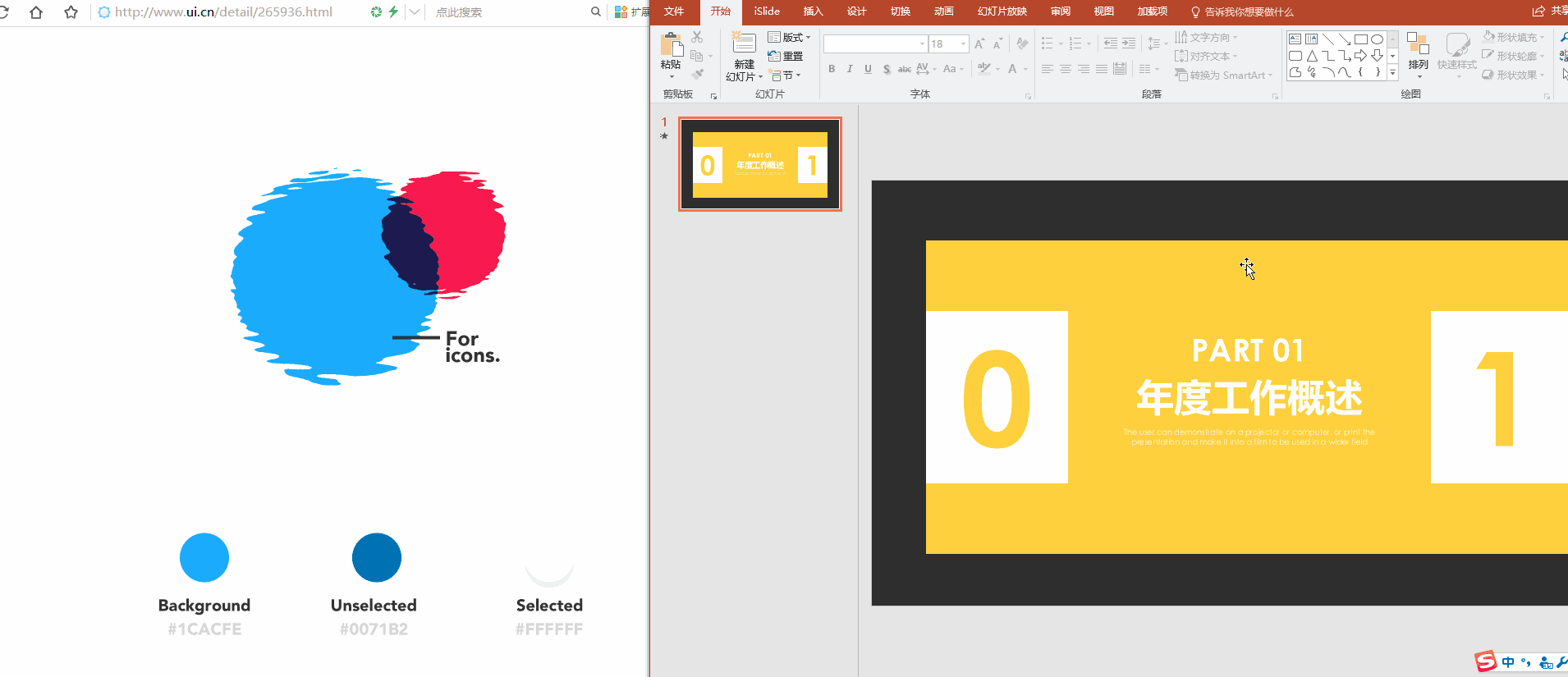Screen dimensions: 1568x677
Task: Toggle bold formatting
Action: 832,69
